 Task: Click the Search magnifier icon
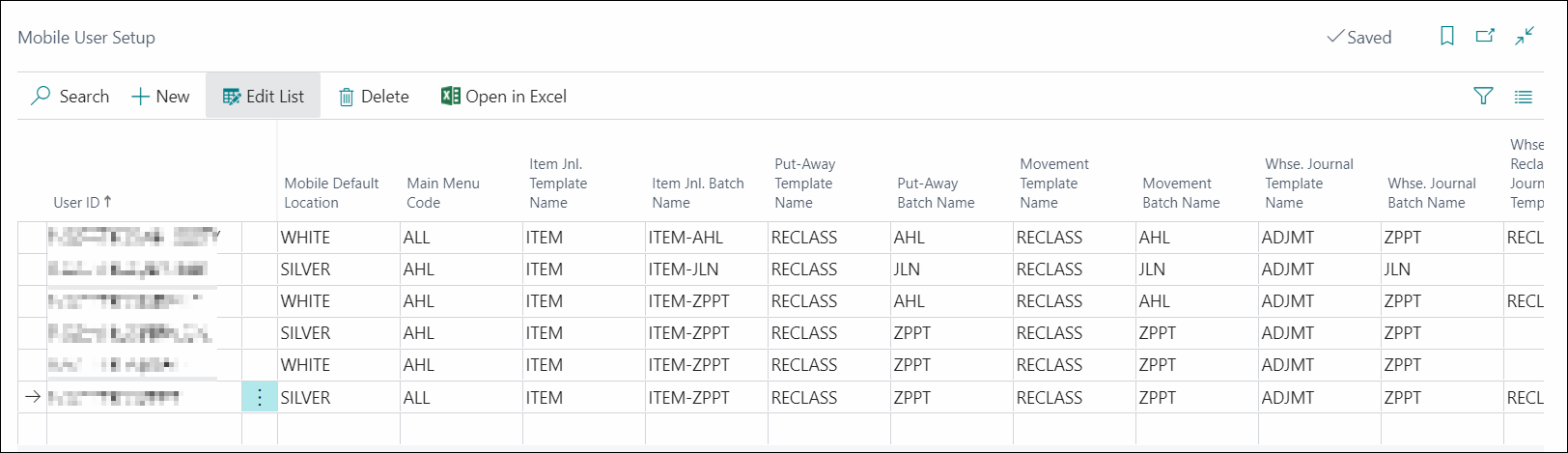pos(41,97)
